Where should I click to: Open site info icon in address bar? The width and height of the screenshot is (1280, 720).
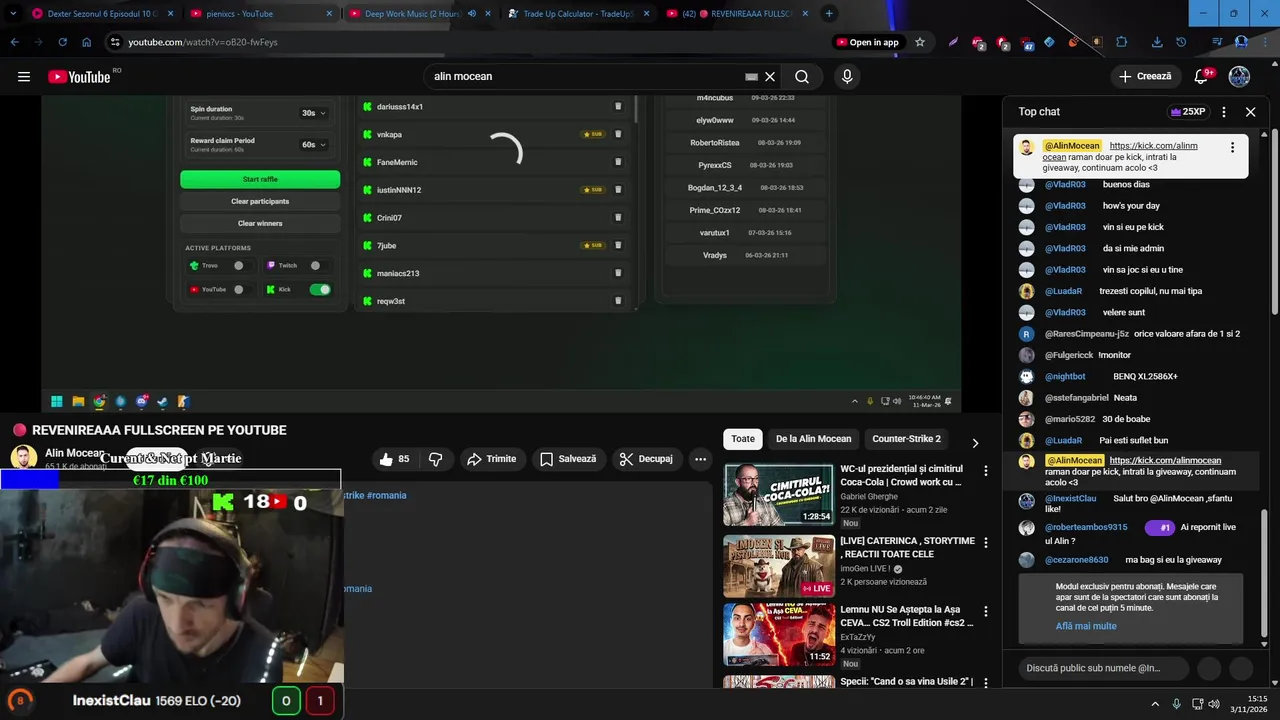115,42
